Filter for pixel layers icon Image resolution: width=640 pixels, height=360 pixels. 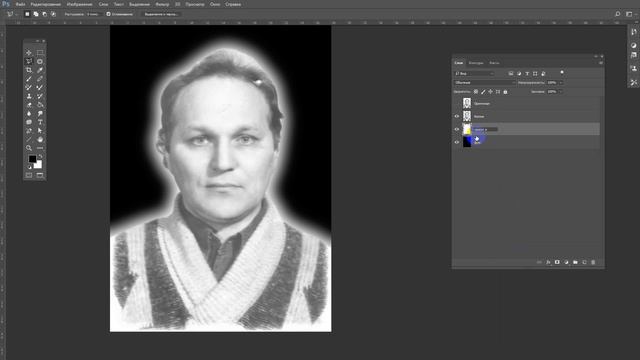point(511,73)
